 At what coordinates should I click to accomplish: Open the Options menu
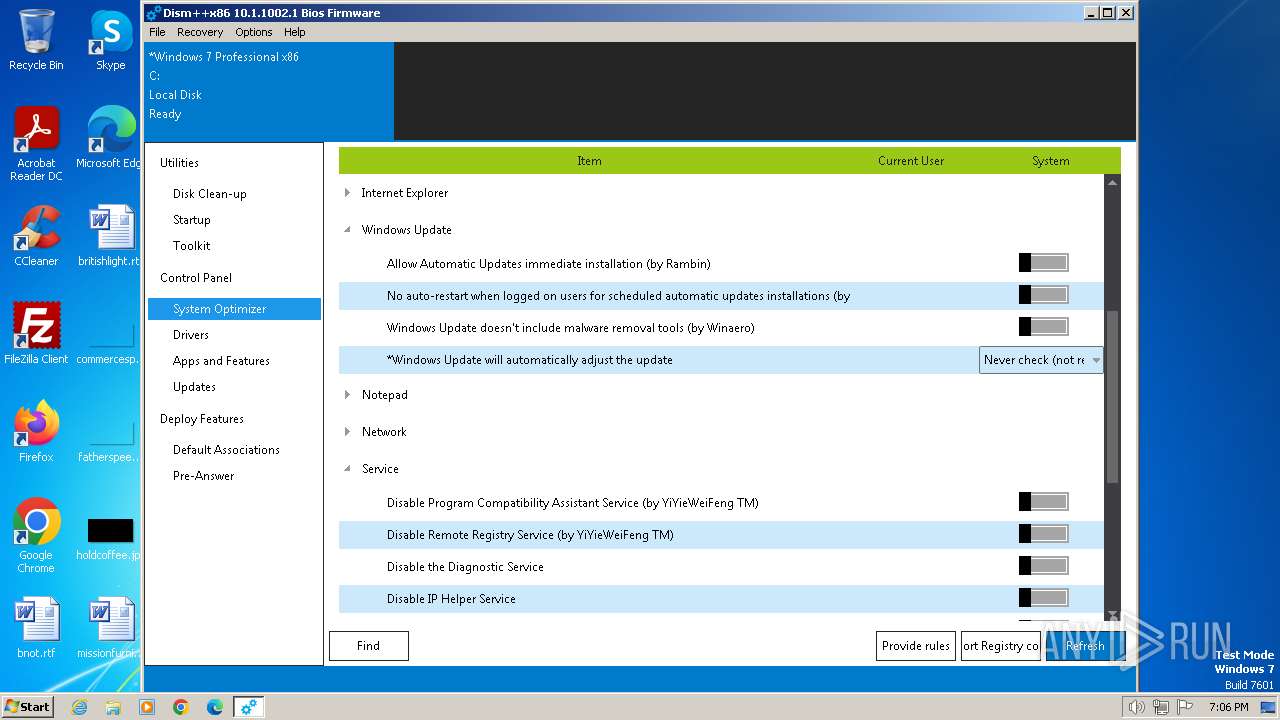[x=254, y=32]
